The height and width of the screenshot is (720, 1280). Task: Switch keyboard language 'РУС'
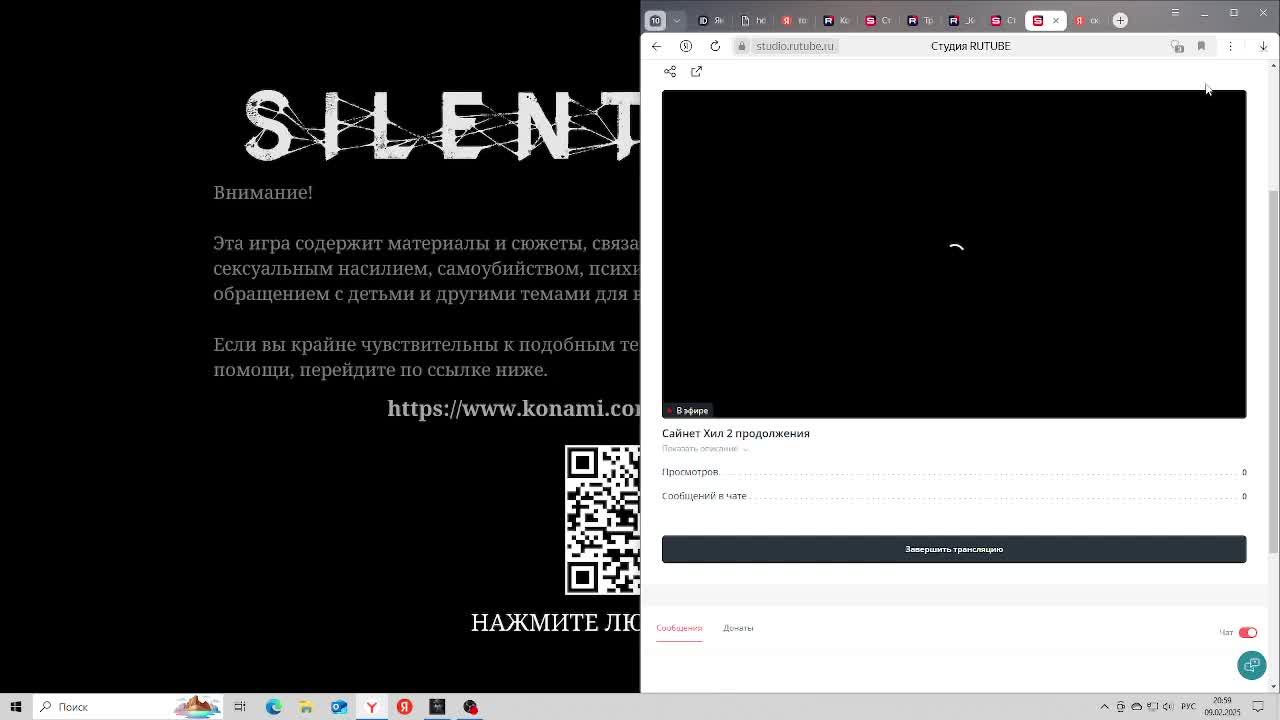coord(1188,707)
